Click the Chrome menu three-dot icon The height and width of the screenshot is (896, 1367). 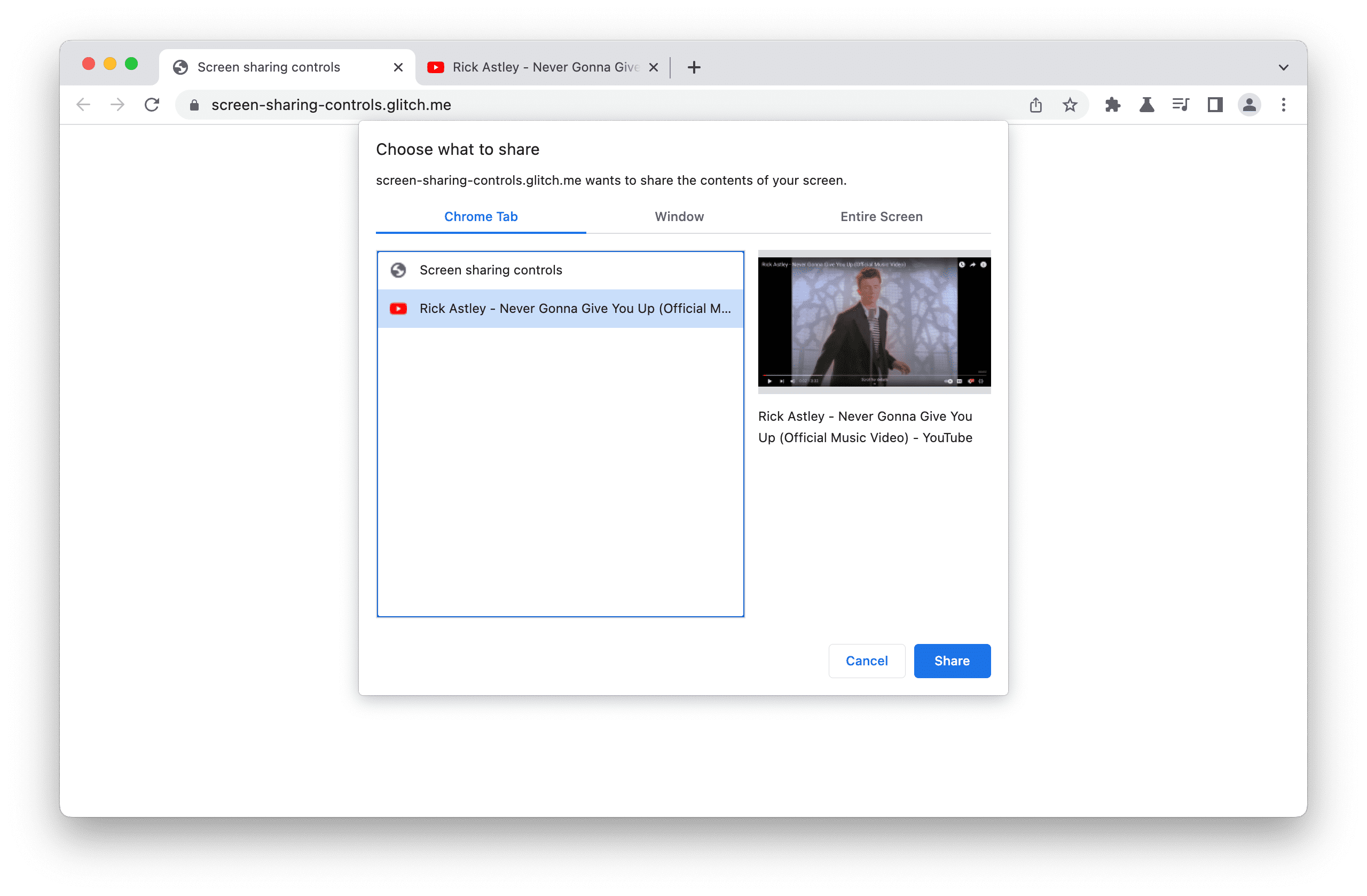pyautogui.click(x=1283, y=104)
